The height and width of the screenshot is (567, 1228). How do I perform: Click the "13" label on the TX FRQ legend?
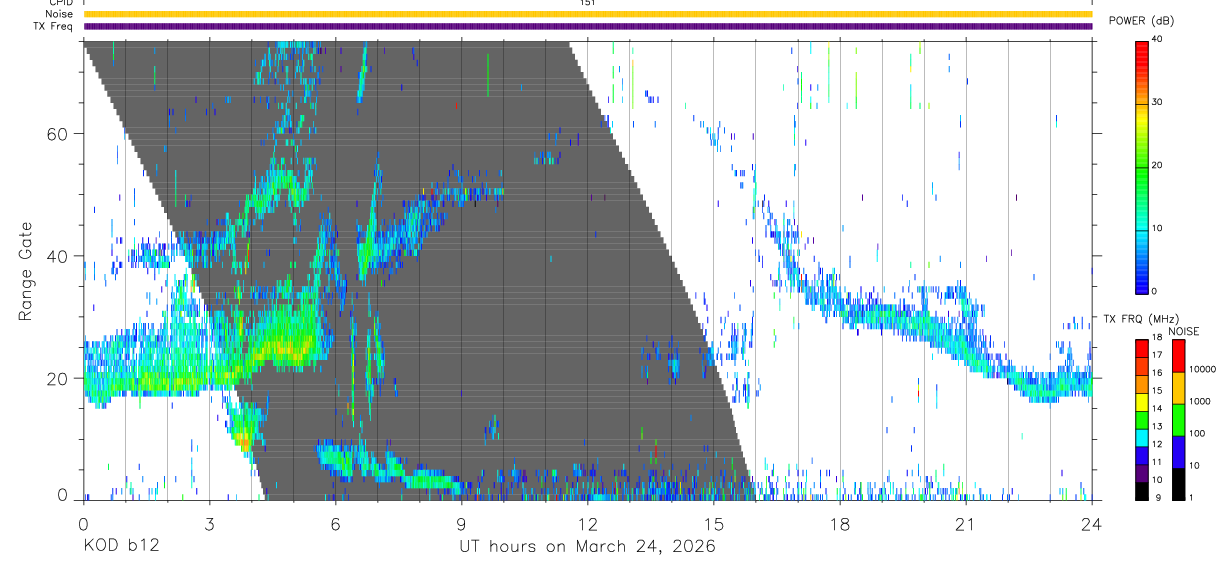point(1157,426)
